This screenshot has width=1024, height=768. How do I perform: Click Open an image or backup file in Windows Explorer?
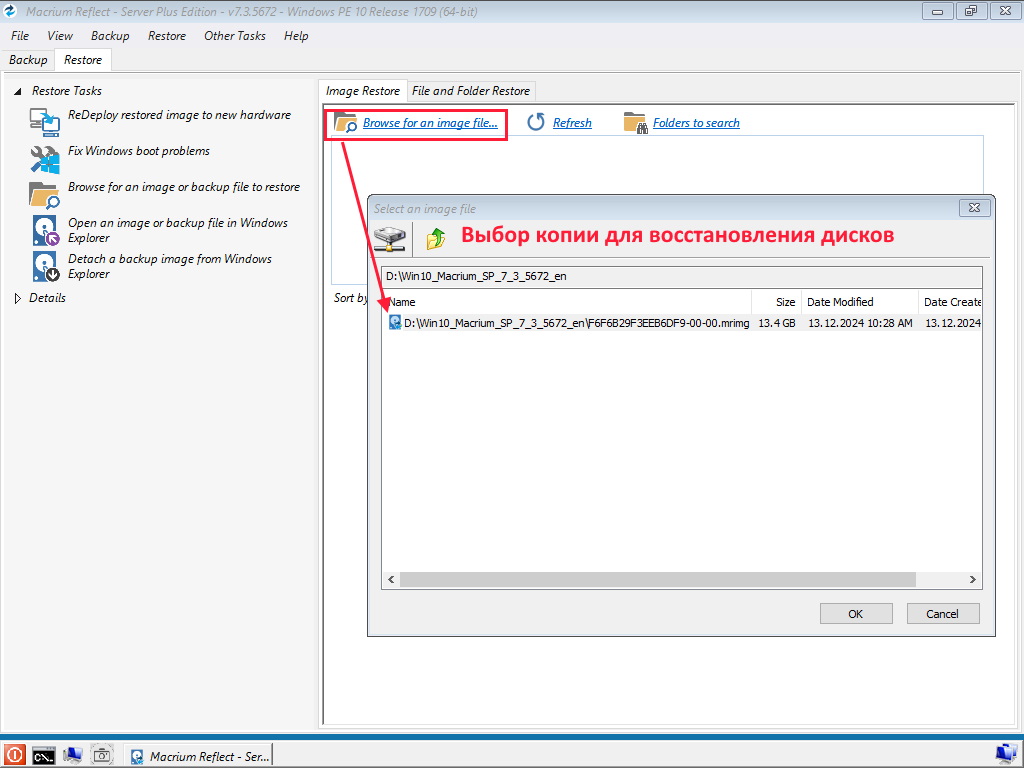[178, 231]
